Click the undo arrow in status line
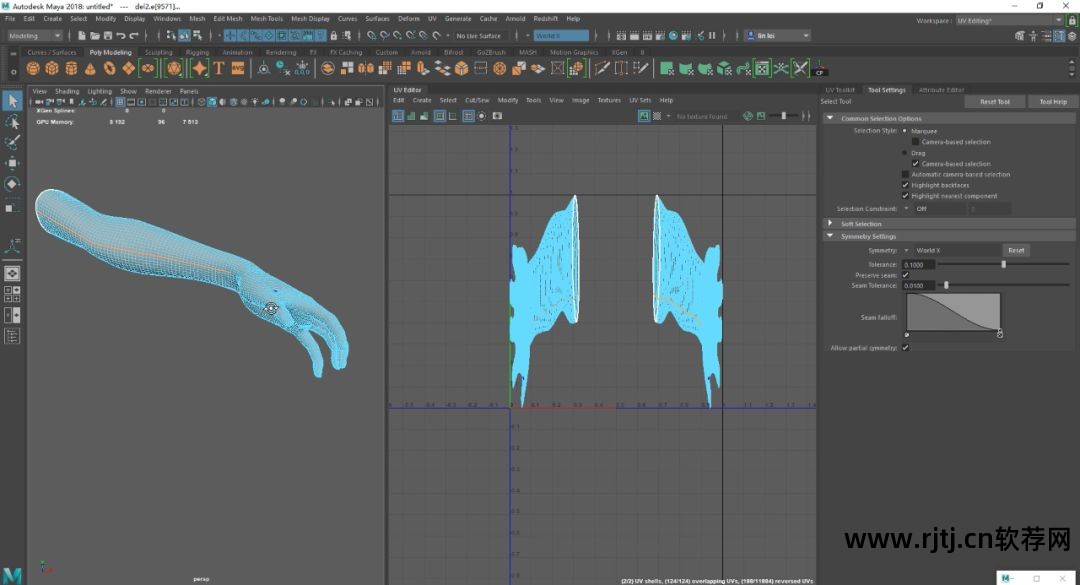The width and height of the screenshot is (1080, 585). click(x=121, y=36)
